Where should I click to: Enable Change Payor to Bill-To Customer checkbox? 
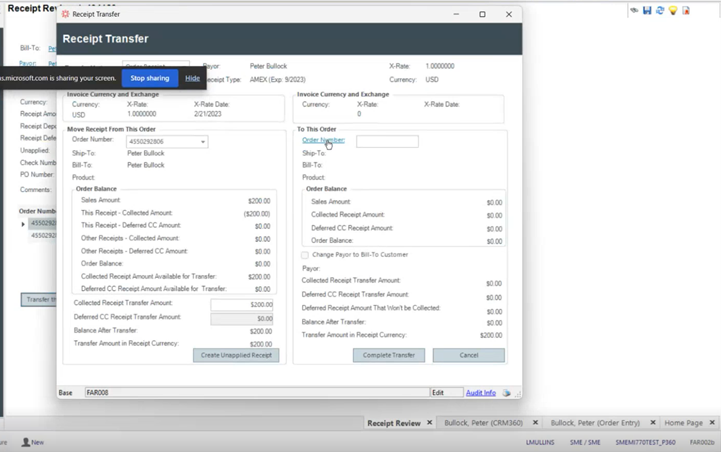305,255
